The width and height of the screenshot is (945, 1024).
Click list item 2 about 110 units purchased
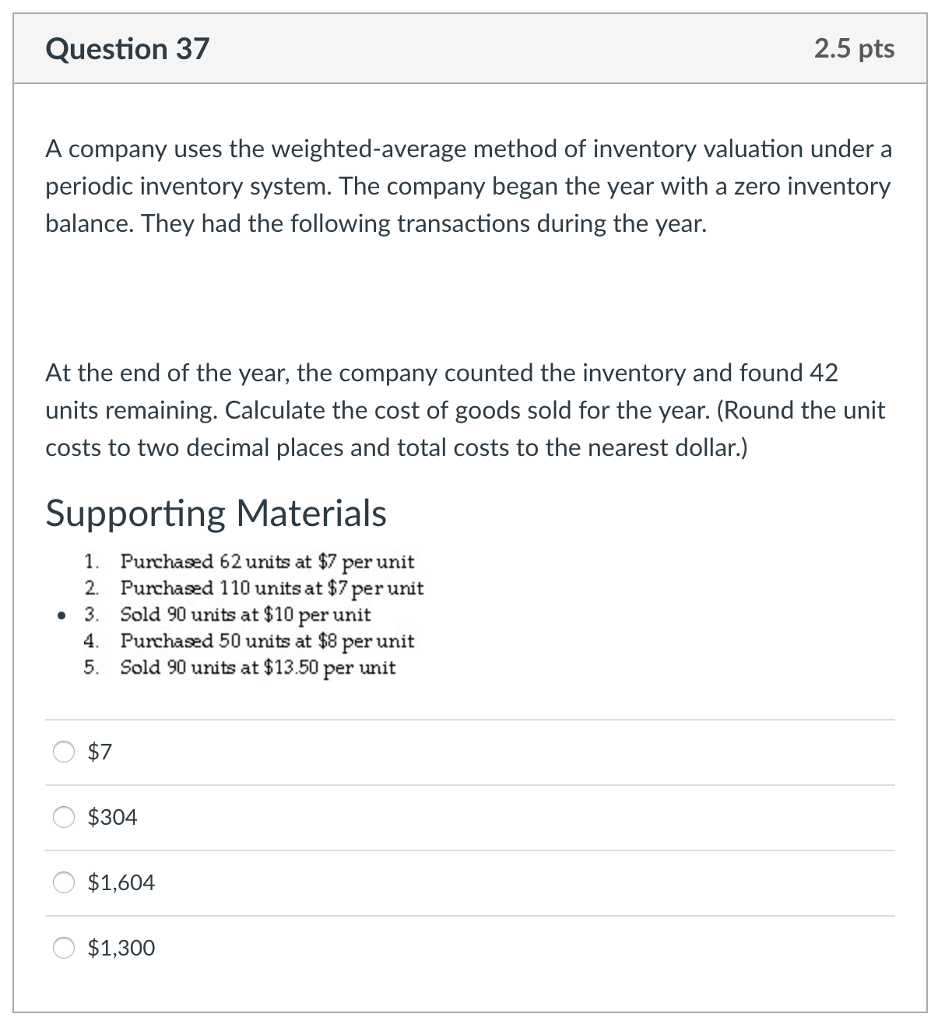(x=255, y=588)
